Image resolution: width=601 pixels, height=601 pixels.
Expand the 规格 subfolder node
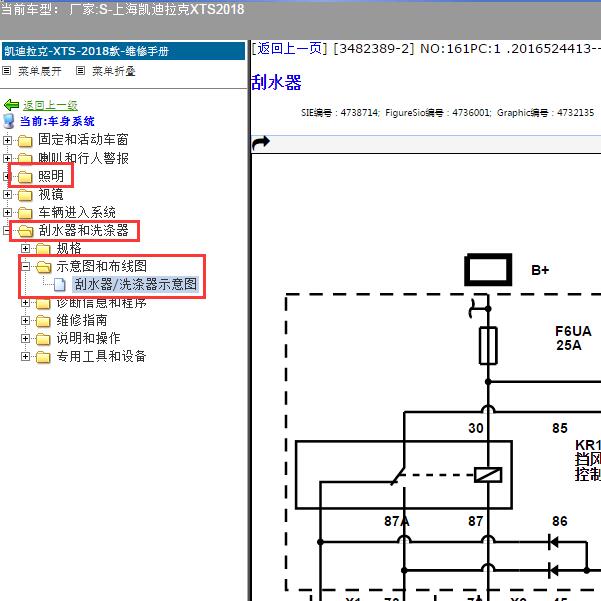25,248
